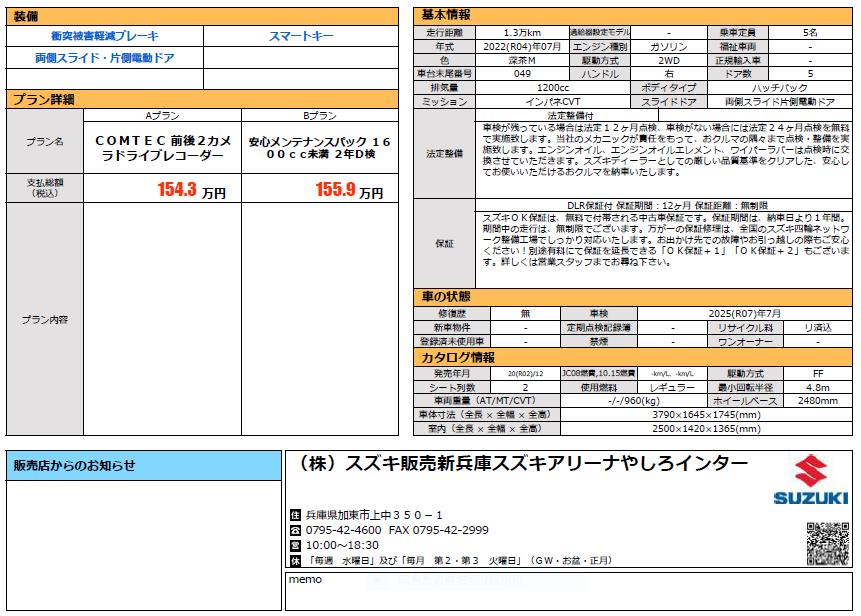Select the Bプラン column header
Image resolution: width=861 pixels, height=616 pixels.
coord(320,116)
